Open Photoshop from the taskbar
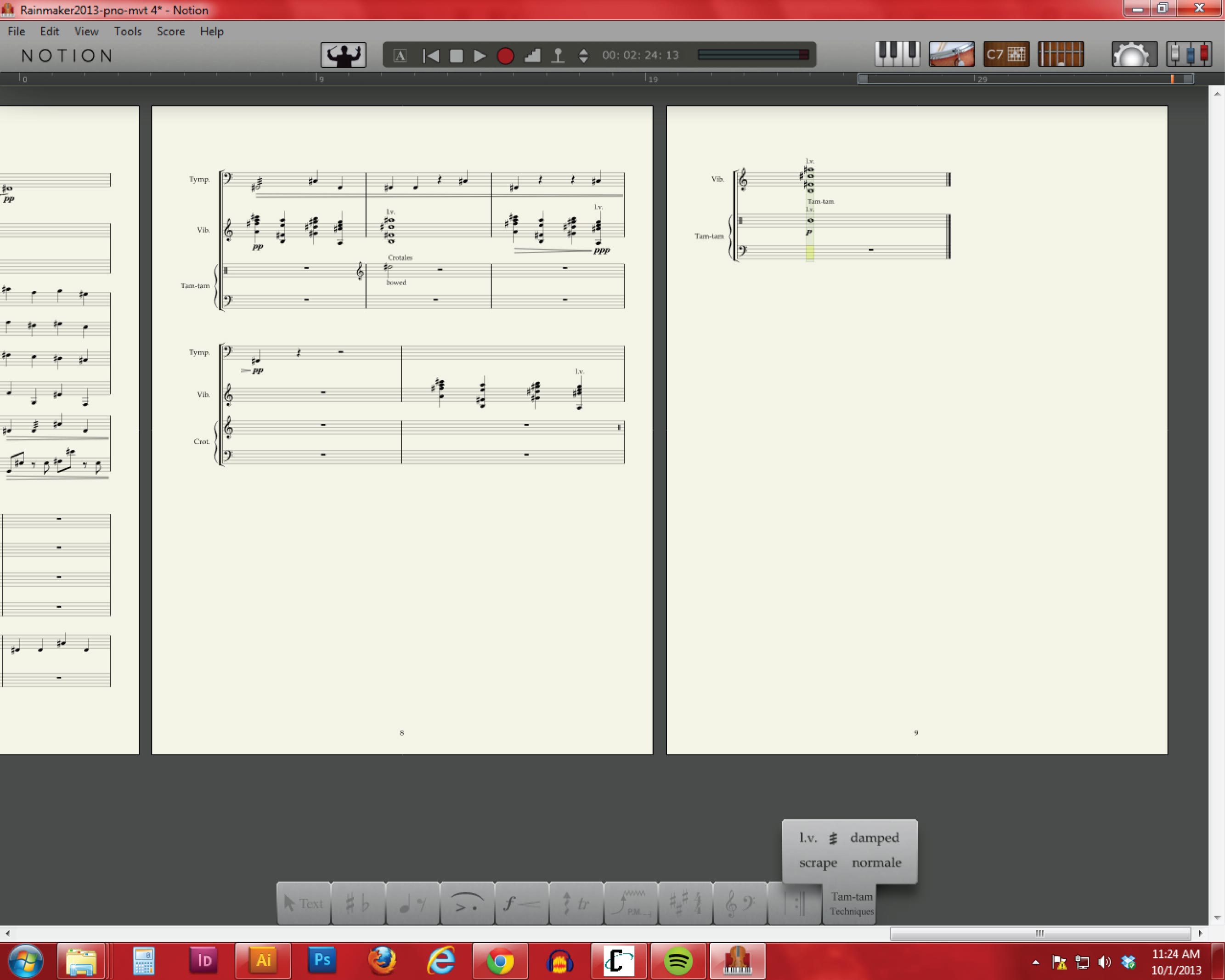The height and width of the screenshot is (980, 1225). 322,961
